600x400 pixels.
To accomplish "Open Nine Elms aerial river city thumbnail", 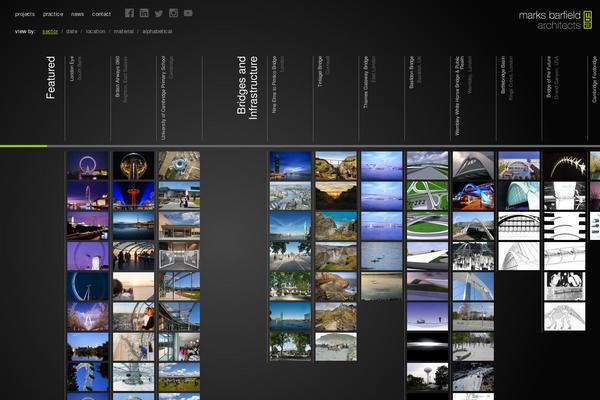I will (290, 196).
